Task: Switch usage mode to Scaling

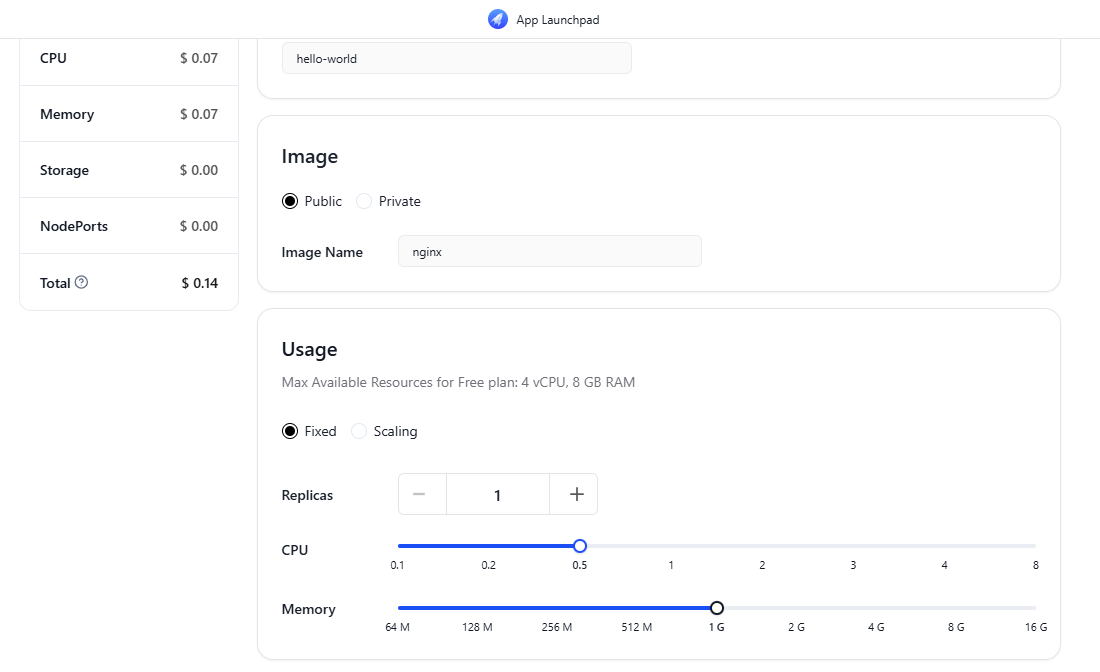Action: coord(359,431)
